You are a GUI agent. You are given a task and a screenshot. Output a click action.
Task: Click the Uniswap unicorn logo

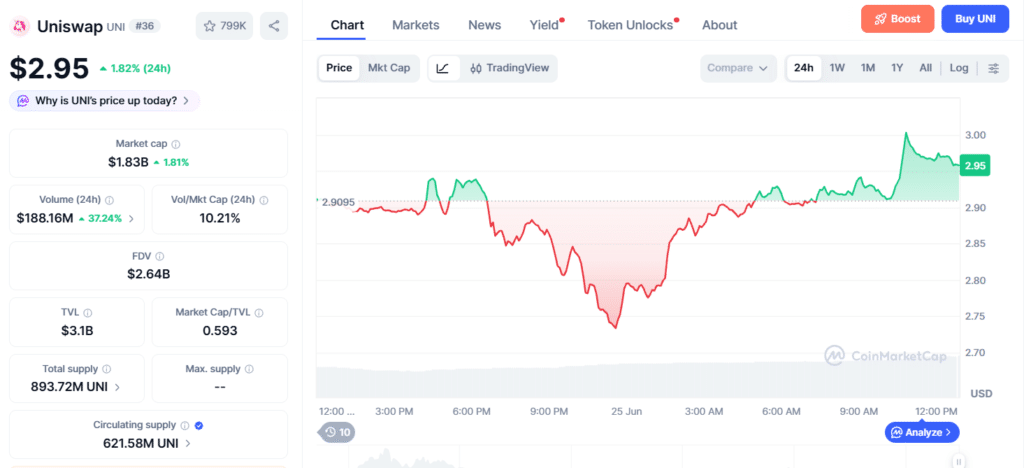[x=21, y=26]
